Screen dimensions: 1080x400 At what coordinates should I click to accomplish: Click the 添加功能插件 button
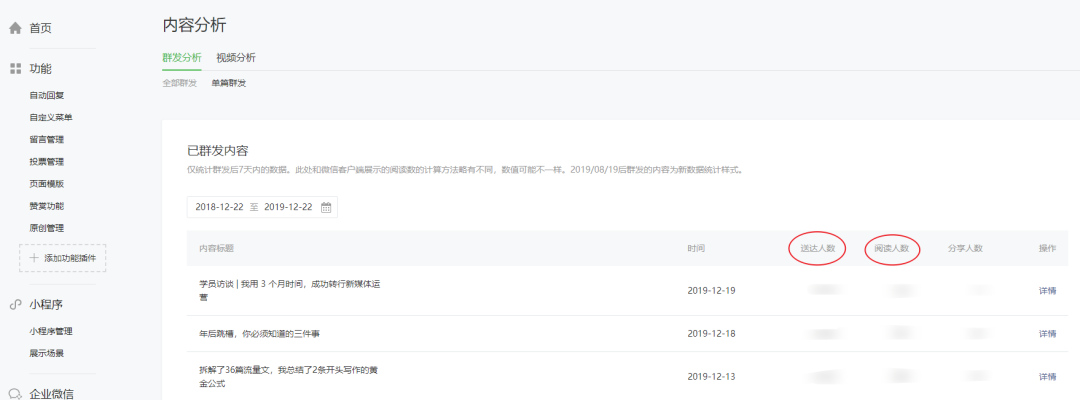tap(63, 258)
